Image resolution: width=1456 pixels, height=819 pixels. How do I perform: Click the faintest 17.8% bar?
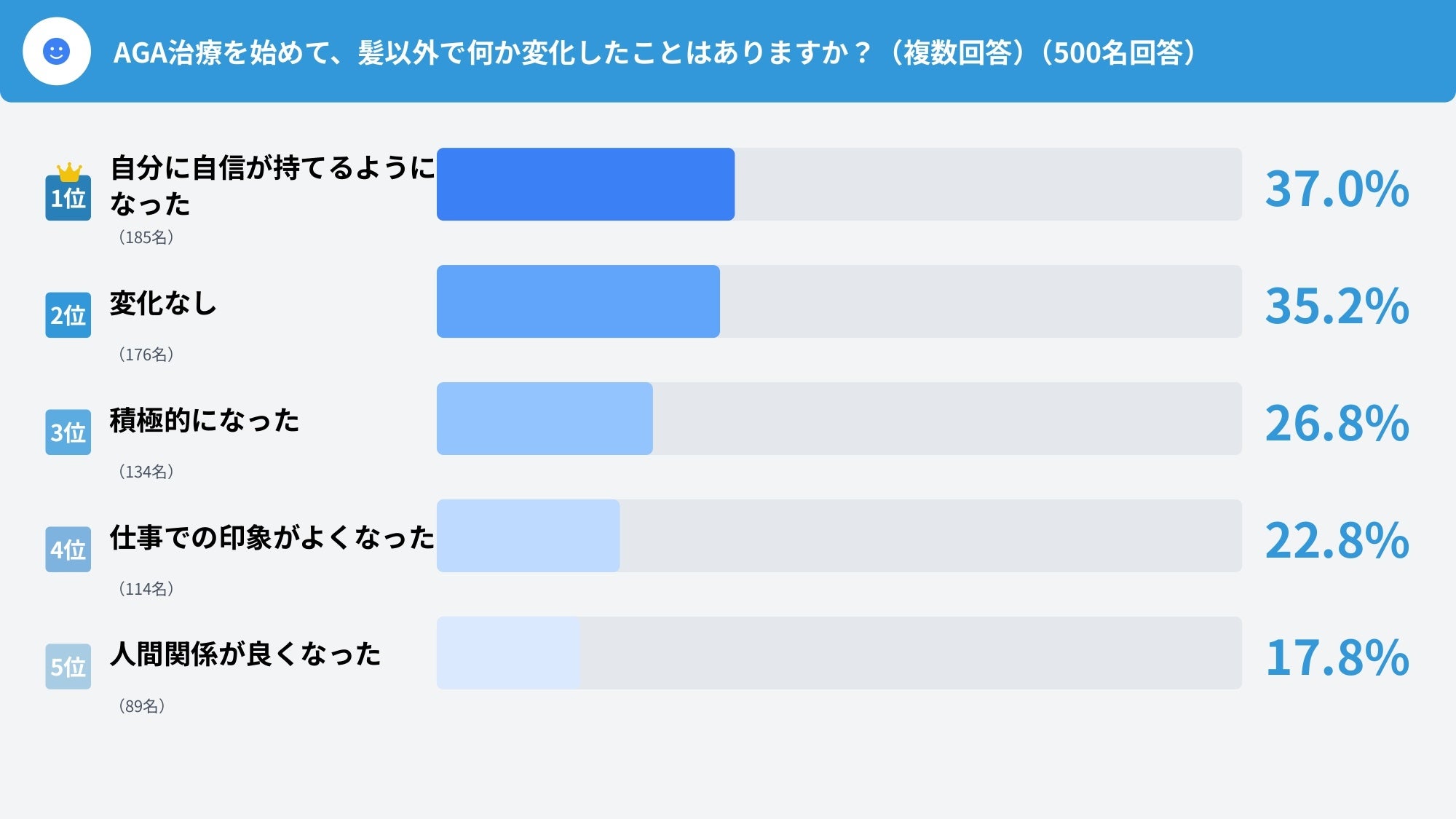point(508,653)
